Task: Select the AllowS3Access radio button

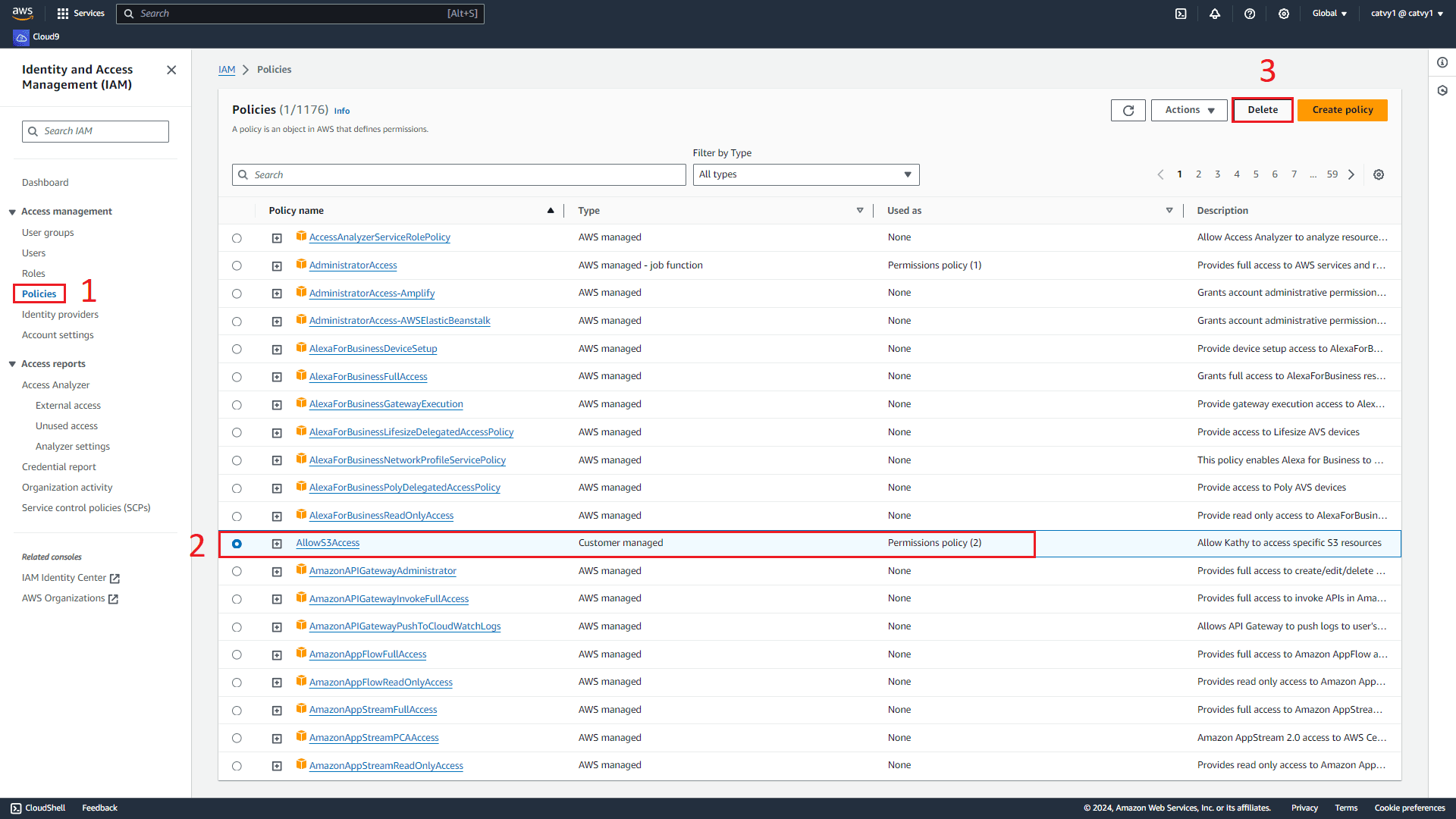Action: (x=237, y=542)
